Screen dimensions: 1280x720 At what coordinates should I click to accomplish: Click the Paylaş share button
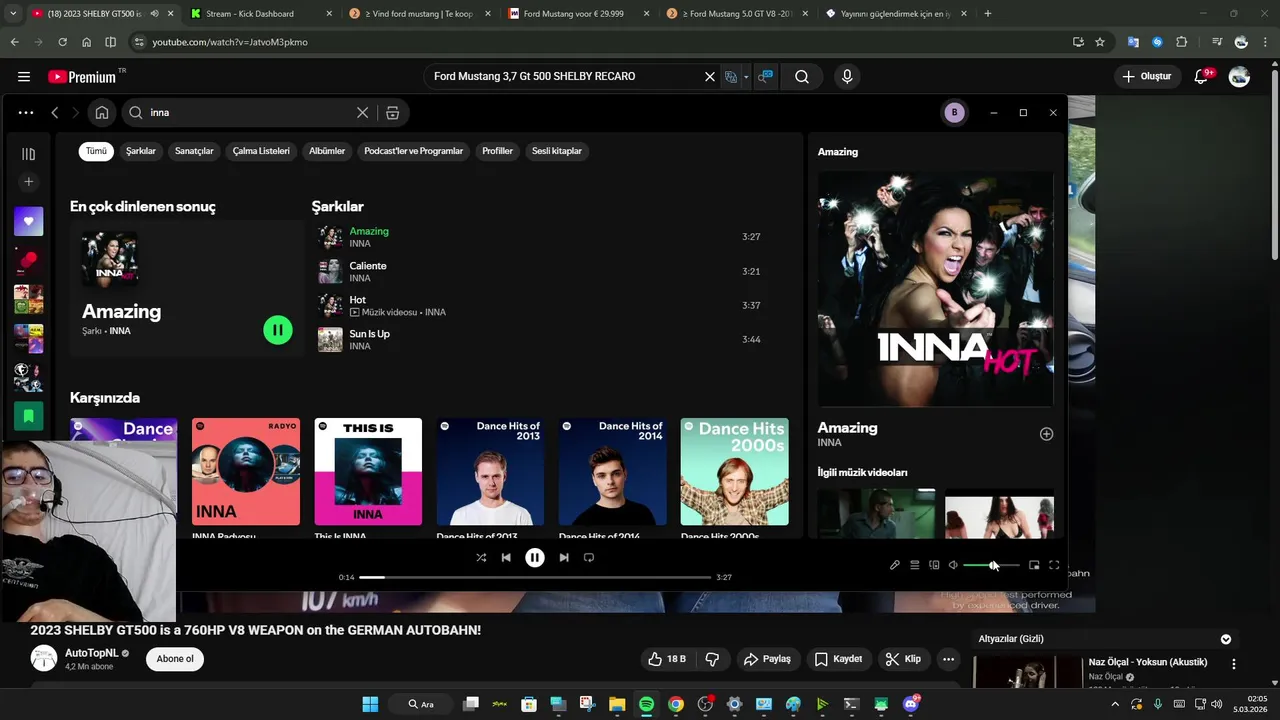point(768,659)
